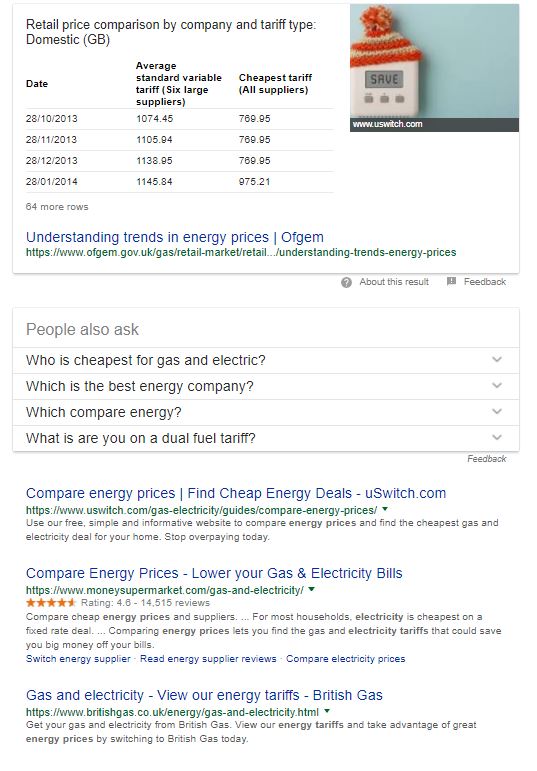
Task: Open "Understanding trends in energy prices | Ofgem" link
Action: tap(175, 237)
